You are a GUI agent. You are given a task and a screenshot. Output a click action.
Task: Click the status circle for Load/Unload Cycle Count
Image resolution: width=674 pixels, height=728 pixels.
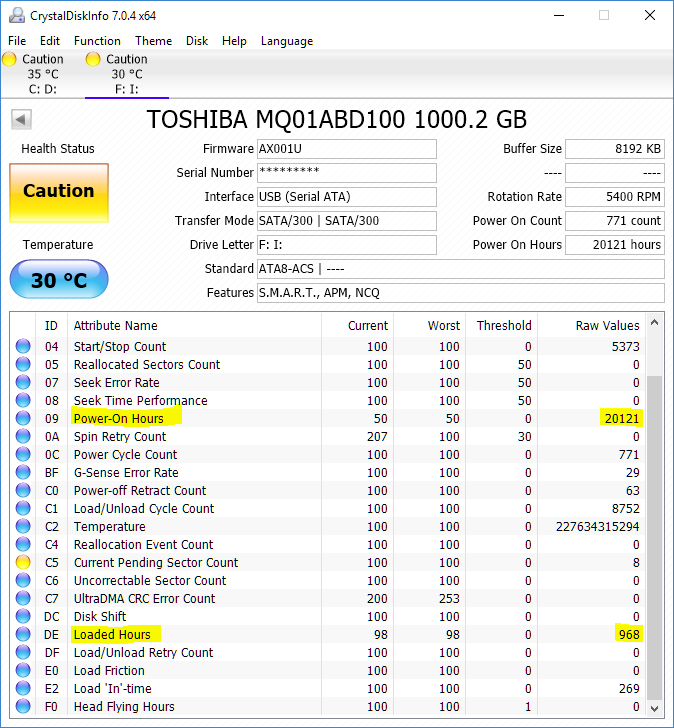point(23,508)
